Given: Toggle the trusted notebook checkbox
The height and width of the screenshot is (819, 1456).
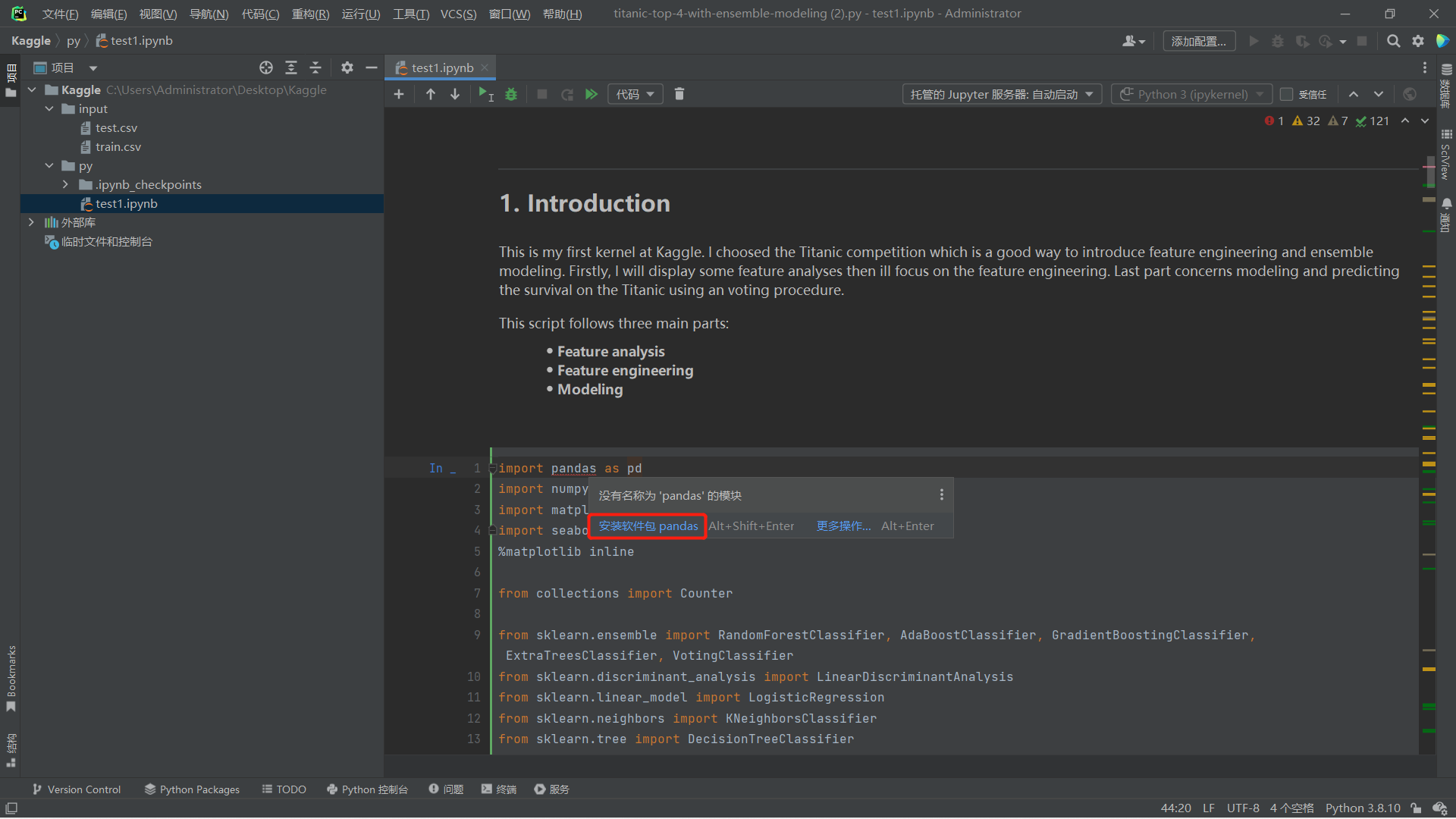Looking at the screenshot, I should pos(1286,94).
